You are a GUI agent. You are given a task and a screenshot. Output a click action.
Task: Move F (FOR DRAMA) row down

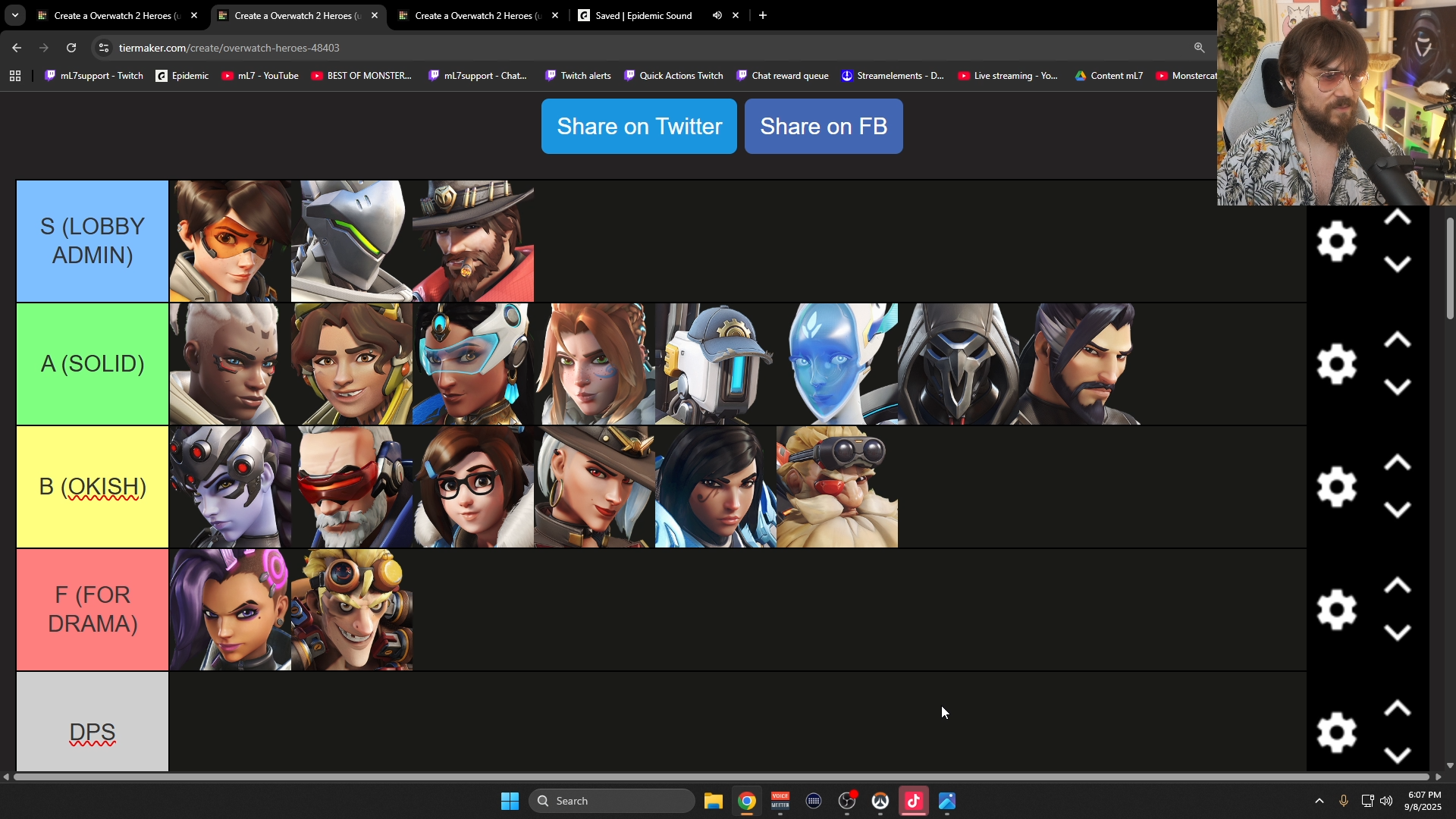(x=1397, y=632)
